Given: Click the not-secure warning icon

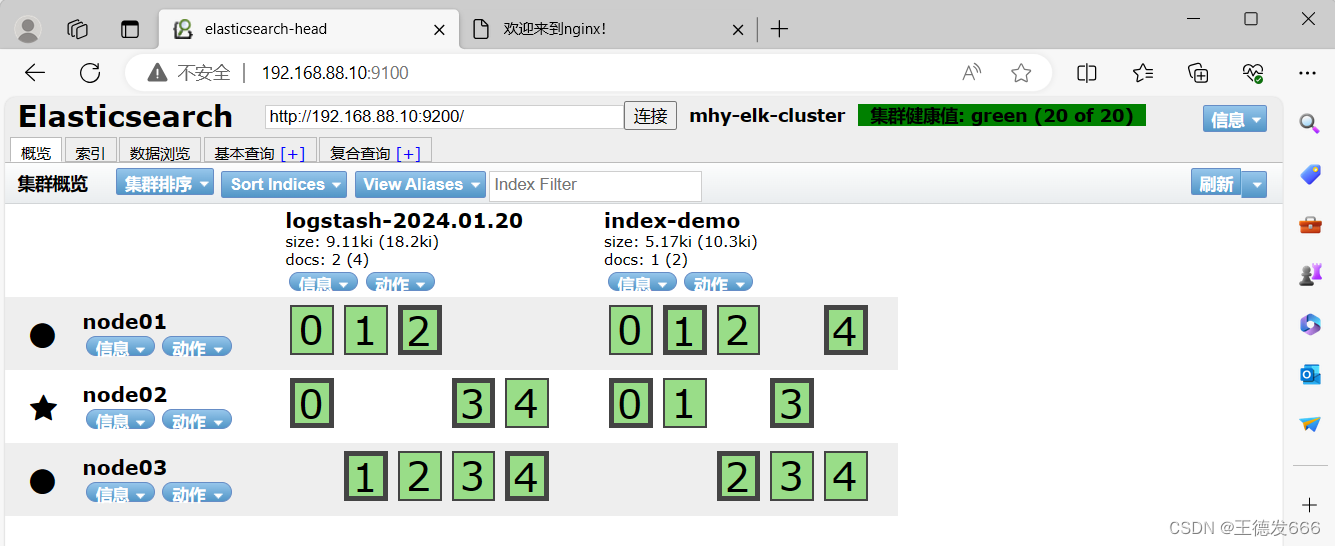Looking at the screenshot, I should [157, 73].
